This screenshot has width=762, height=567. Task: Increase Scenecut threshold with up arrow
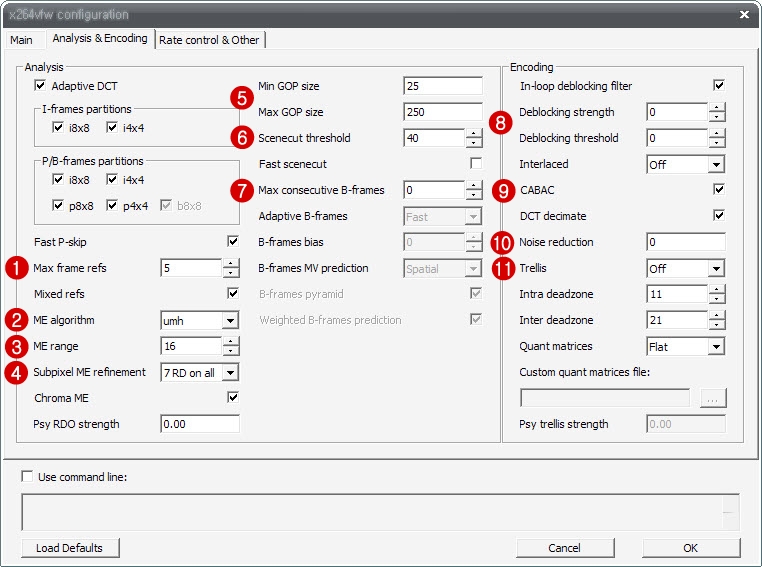coord(474,134)
